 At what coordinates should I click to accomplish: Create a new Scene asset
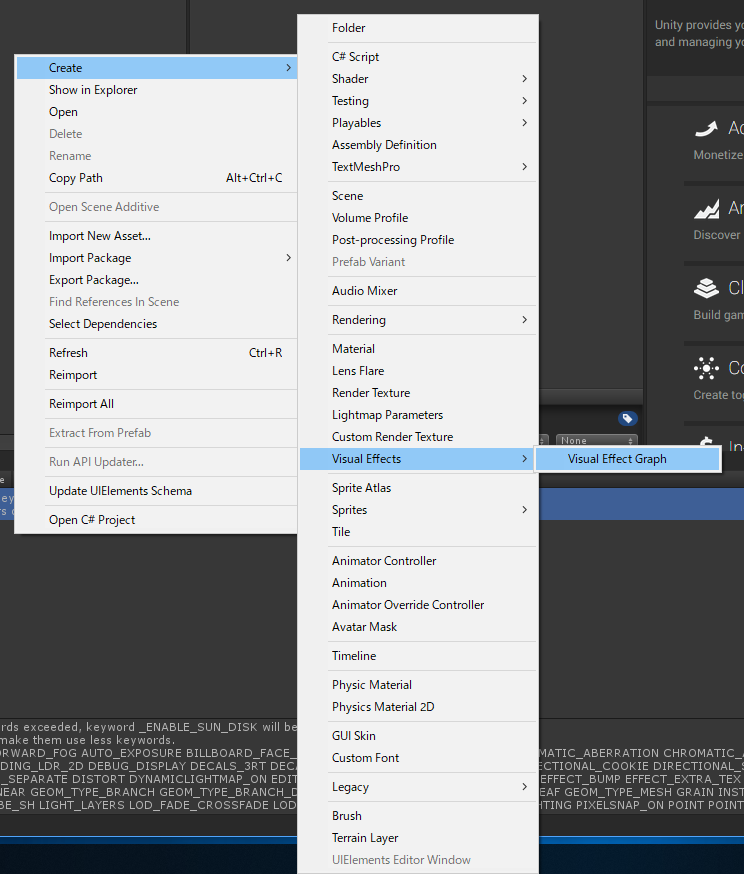pos(418,196)
